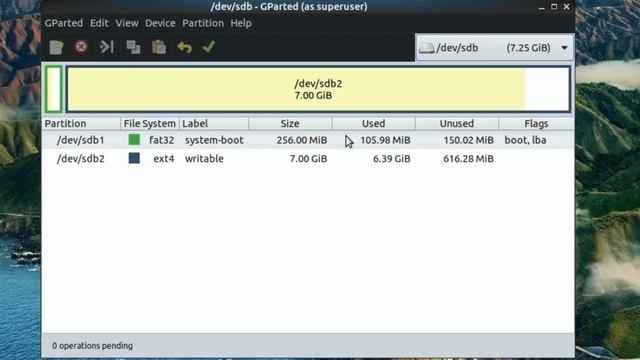Click the 6.39 GiB used value
The height and width of the screenshot is (360, 640).
coord(392,158)
